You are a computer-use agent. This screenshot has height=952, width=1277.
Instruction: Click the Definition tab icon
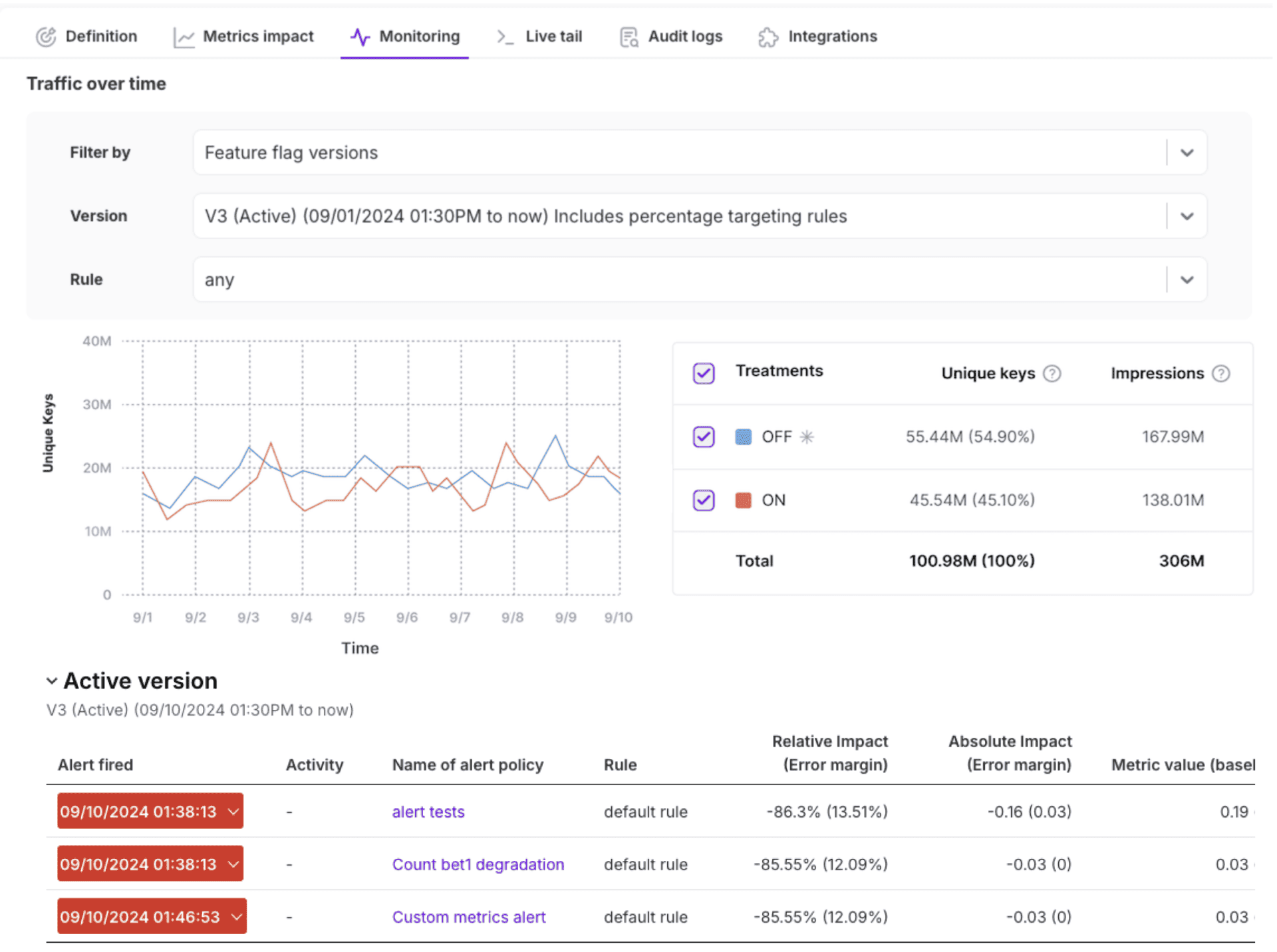click(x=46, y=37)
